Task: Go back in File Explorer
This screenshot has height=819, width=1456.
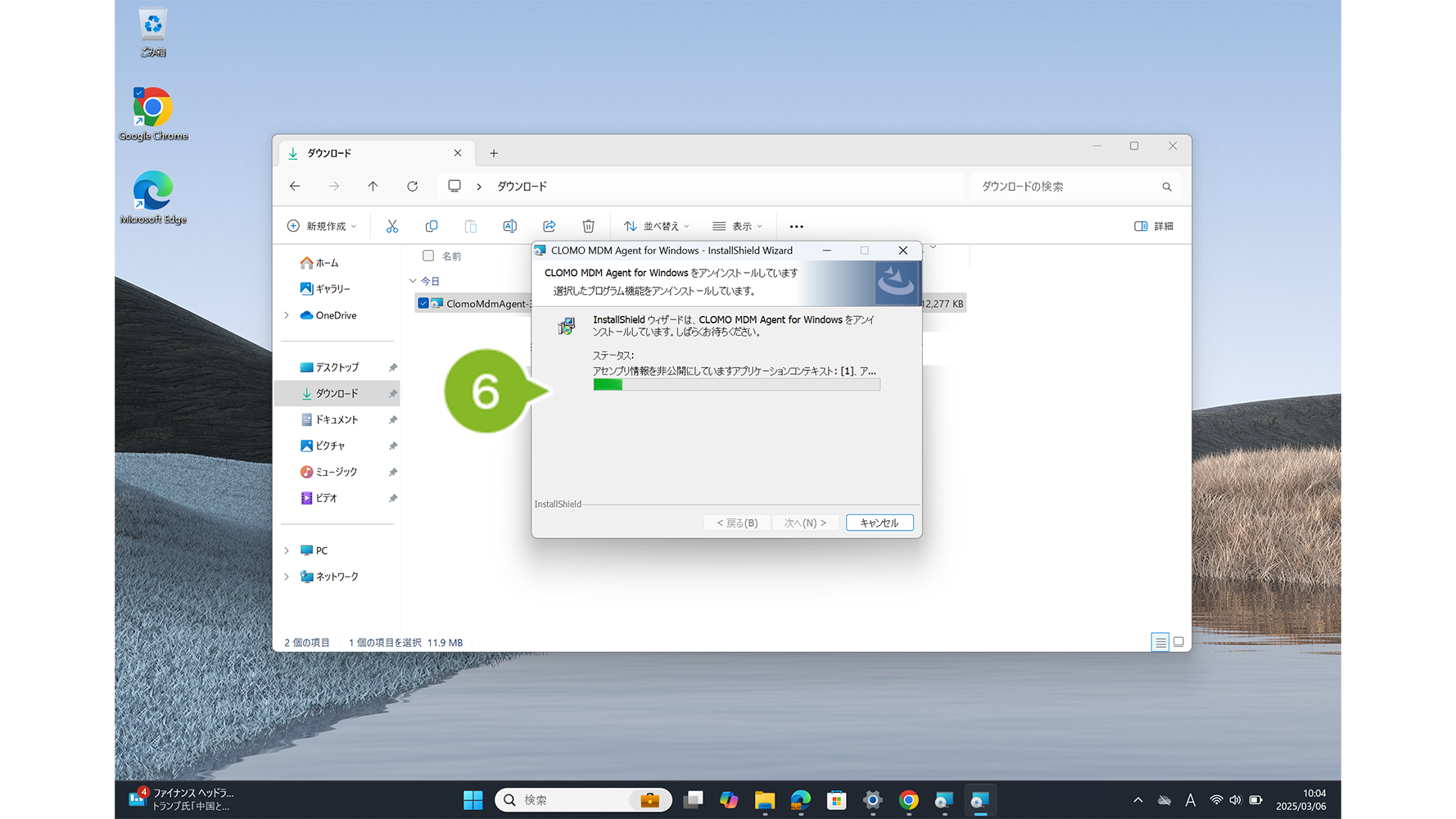Action: point(295,187)
